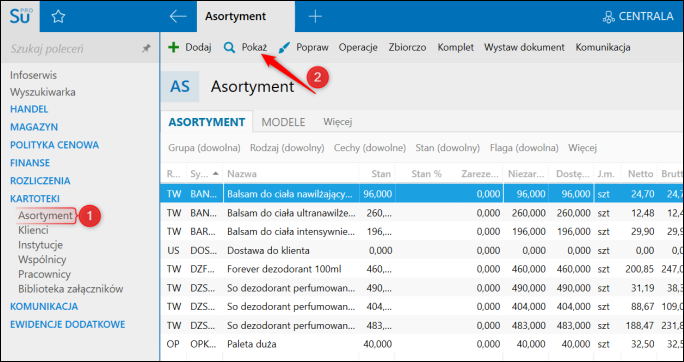Open the Zbiorczo menu
The height and width of the screenshot is (362, 684).
point(407,47)
